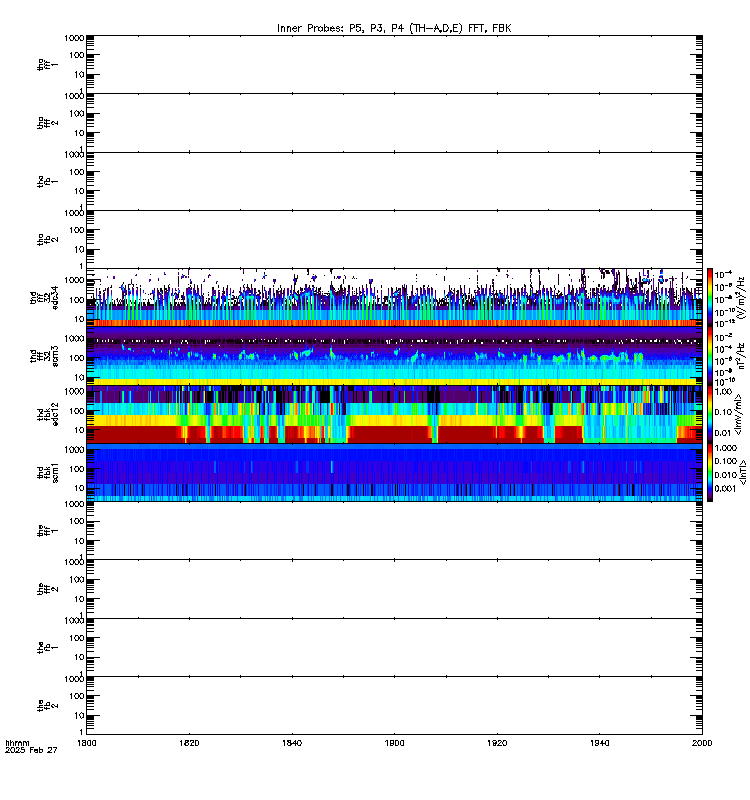
Task: Select the 'tha fff 1' panel label
Action: [47, 65]
